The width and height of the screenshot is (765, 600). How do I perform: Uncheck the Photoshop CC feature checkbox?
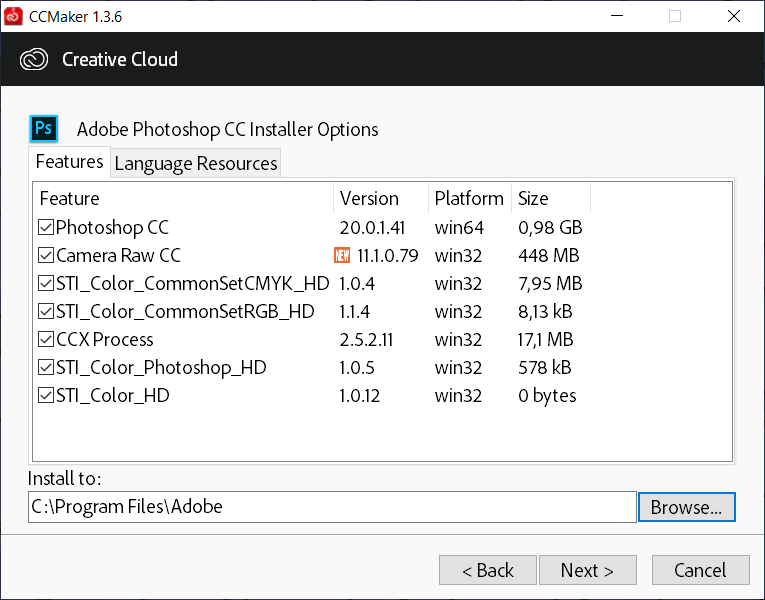[x=46, y=227]
